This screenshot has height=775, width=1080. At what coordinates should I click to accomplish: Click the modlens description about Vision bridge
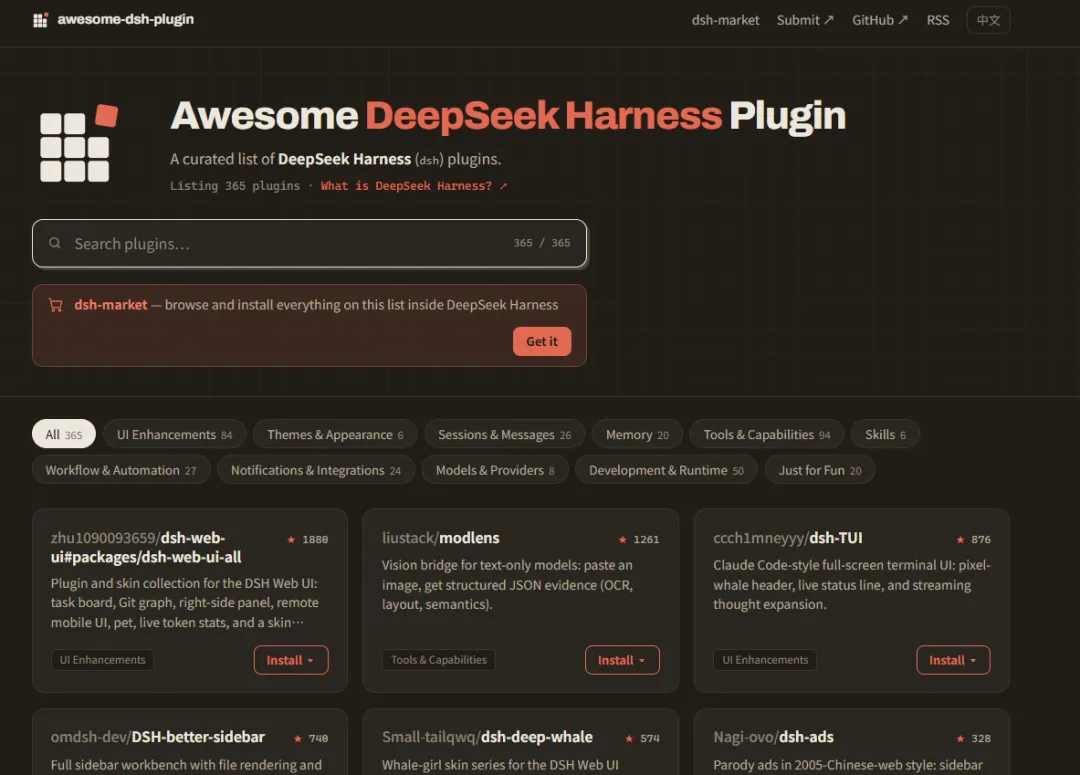coord(508,585)
